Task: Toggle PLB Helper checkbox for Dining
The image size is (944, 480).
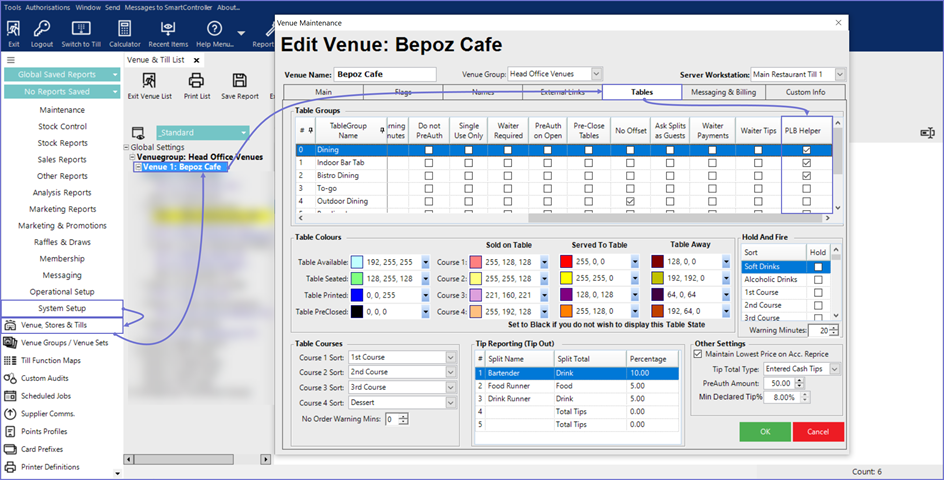Action: point(806,149)
